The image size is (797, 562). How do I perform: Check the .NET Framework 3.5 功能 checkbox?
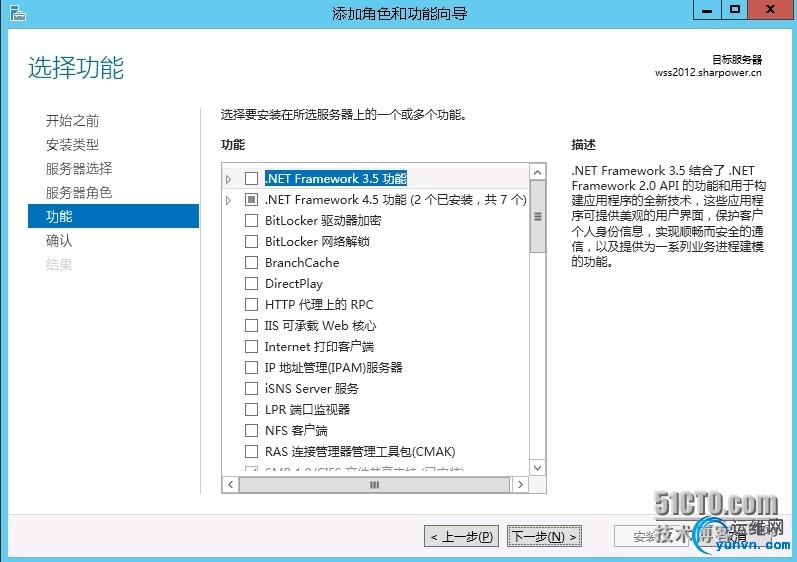pyautogui.click(x=251, y=178)
